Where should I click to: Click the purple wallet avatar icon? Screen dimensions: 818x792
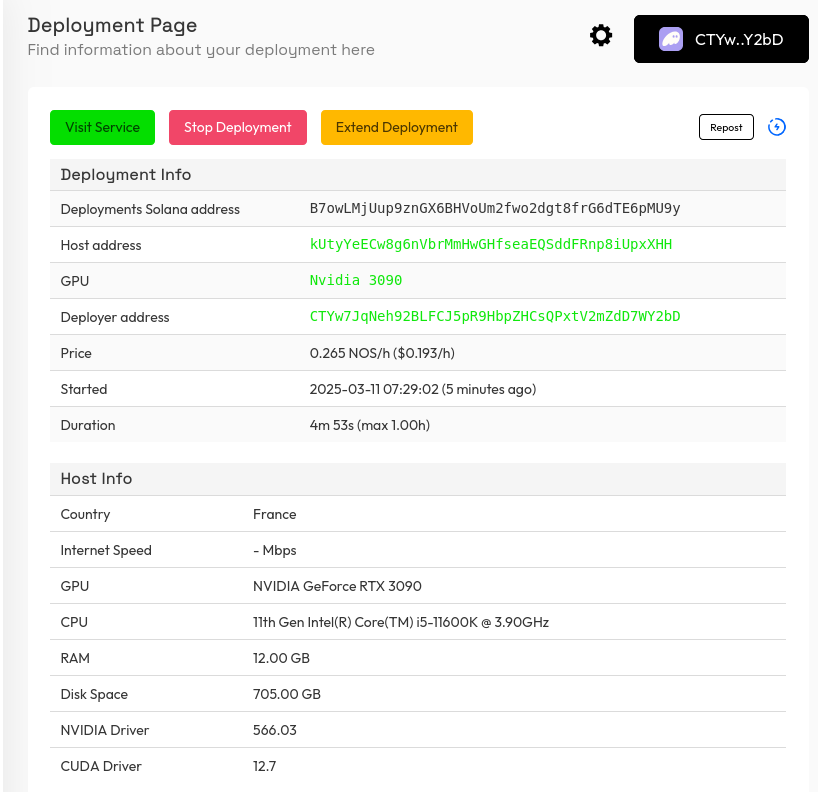coord(671,39)
